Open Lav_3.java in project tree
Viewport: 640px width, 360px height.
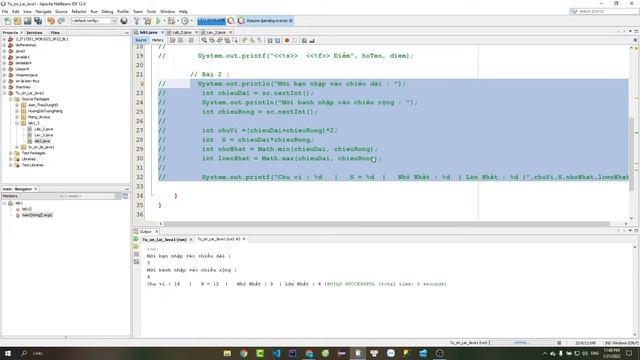coord(43,135)
